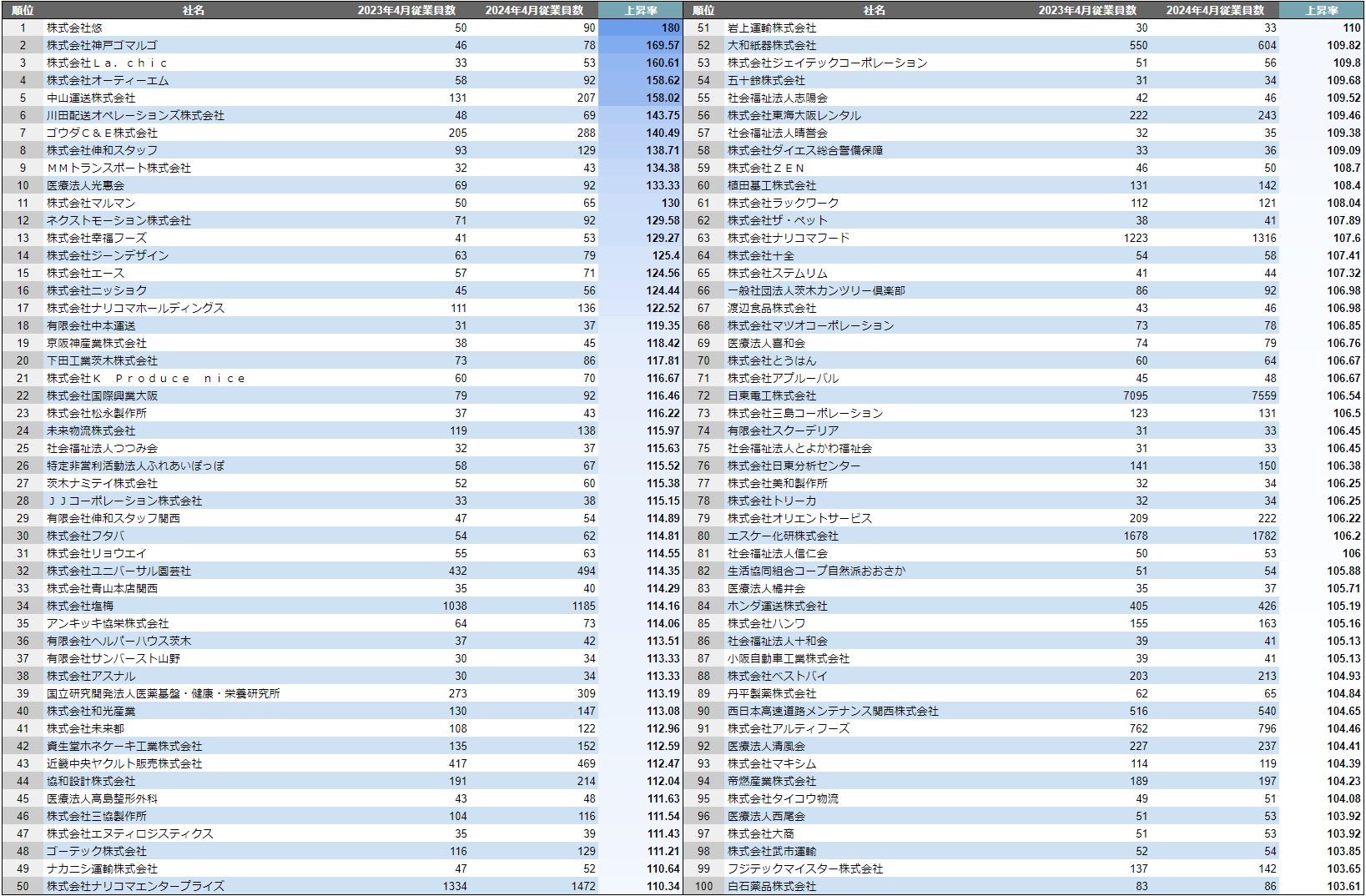Select 株式会社アルティフーズ
The width and height of the screenshot is (1366, 896).
789,728
